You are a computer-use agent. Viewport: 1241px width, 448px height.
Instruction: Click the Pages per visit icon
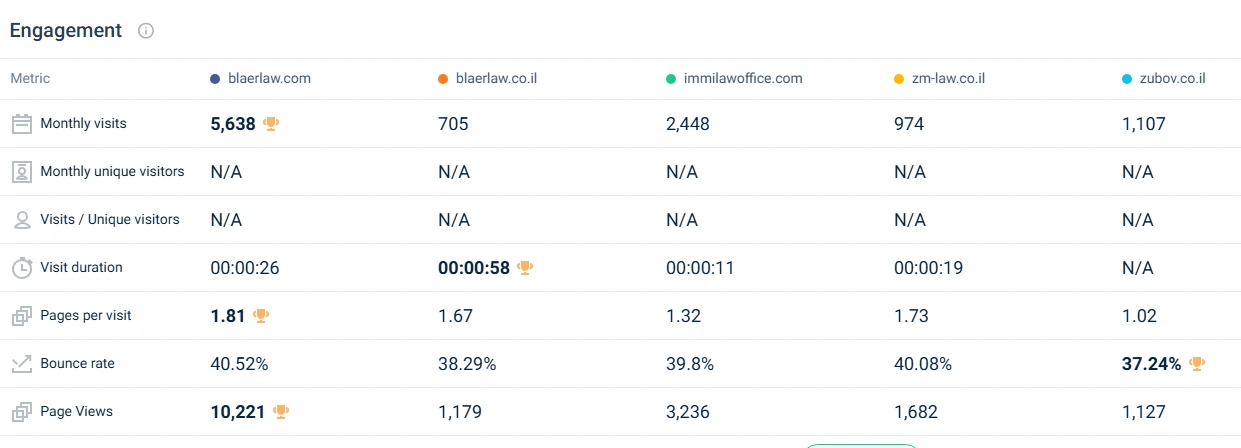[22, 316]
